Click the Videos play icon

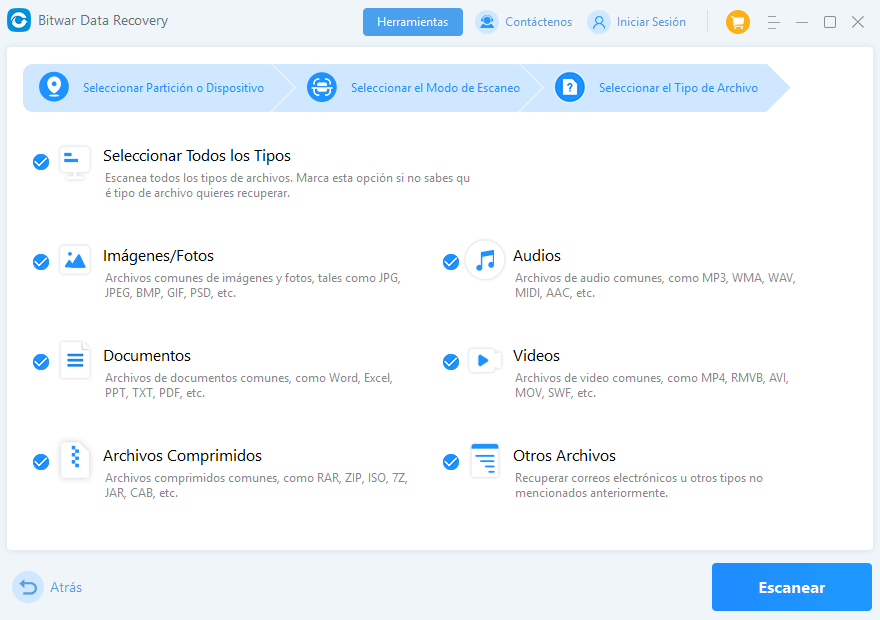click(x=484, y=360)
